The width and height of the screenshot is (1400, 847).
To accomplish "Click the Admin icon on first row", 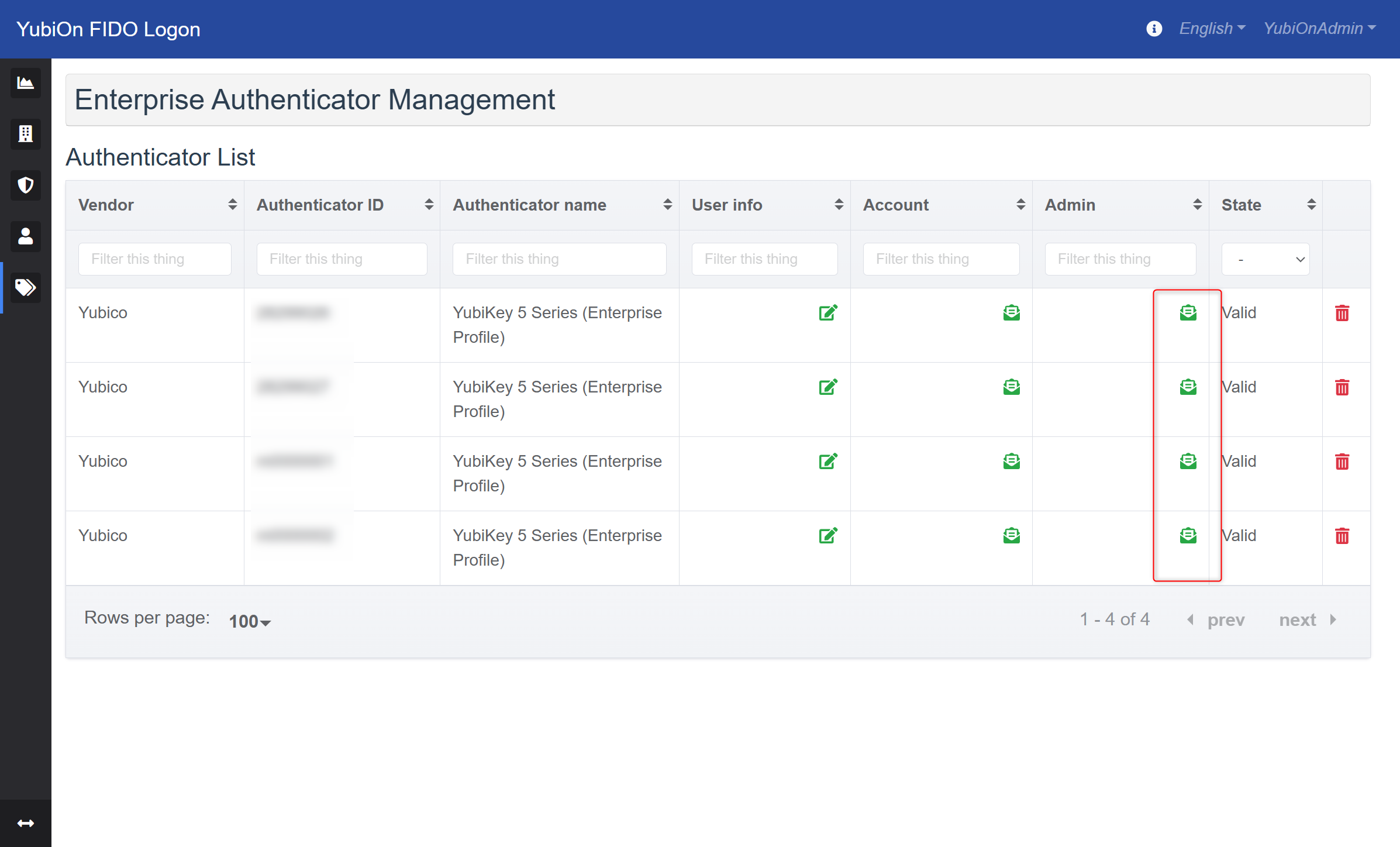I will click(1188, 312).
